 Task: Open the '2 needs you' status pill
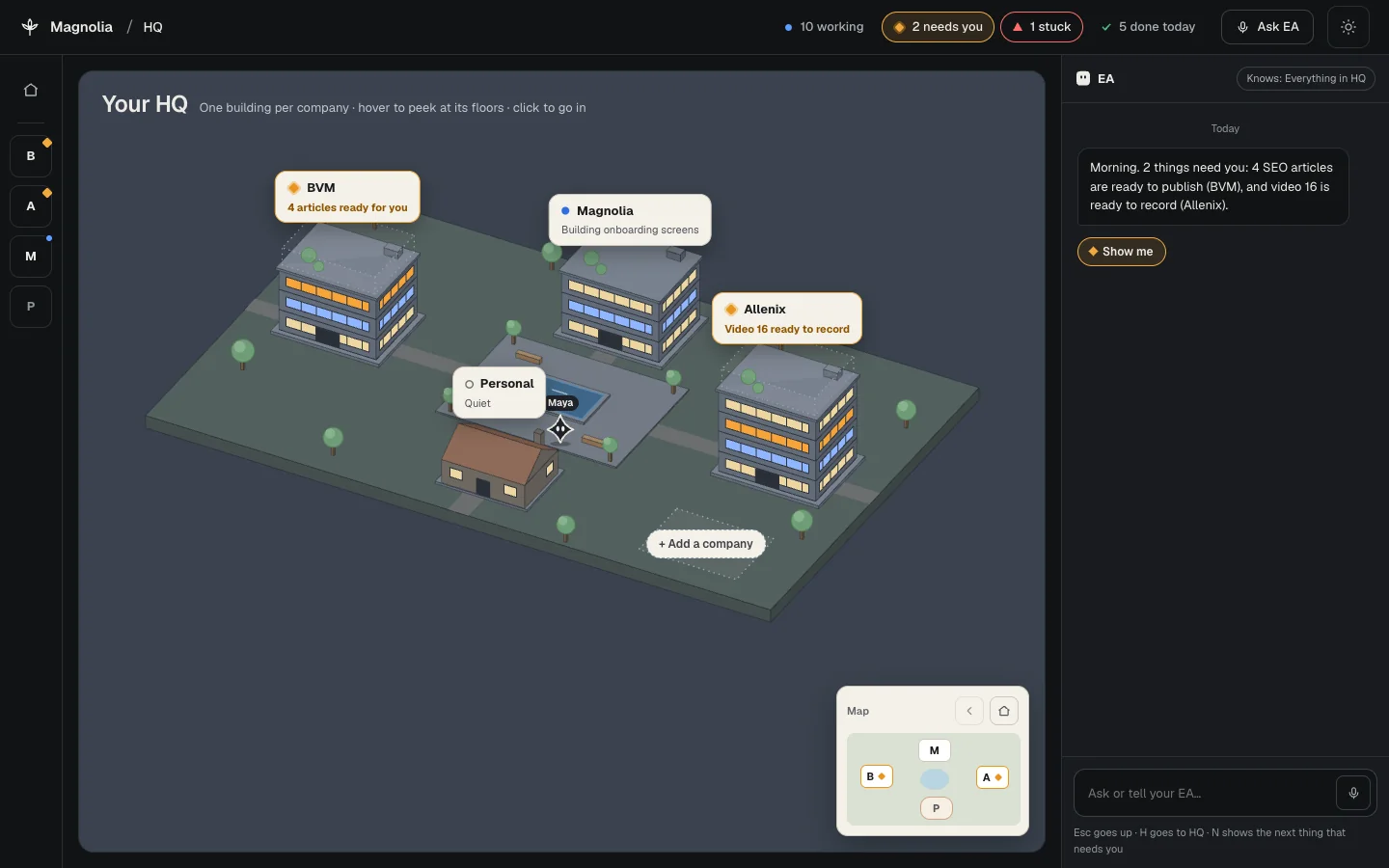click(938, 27)
